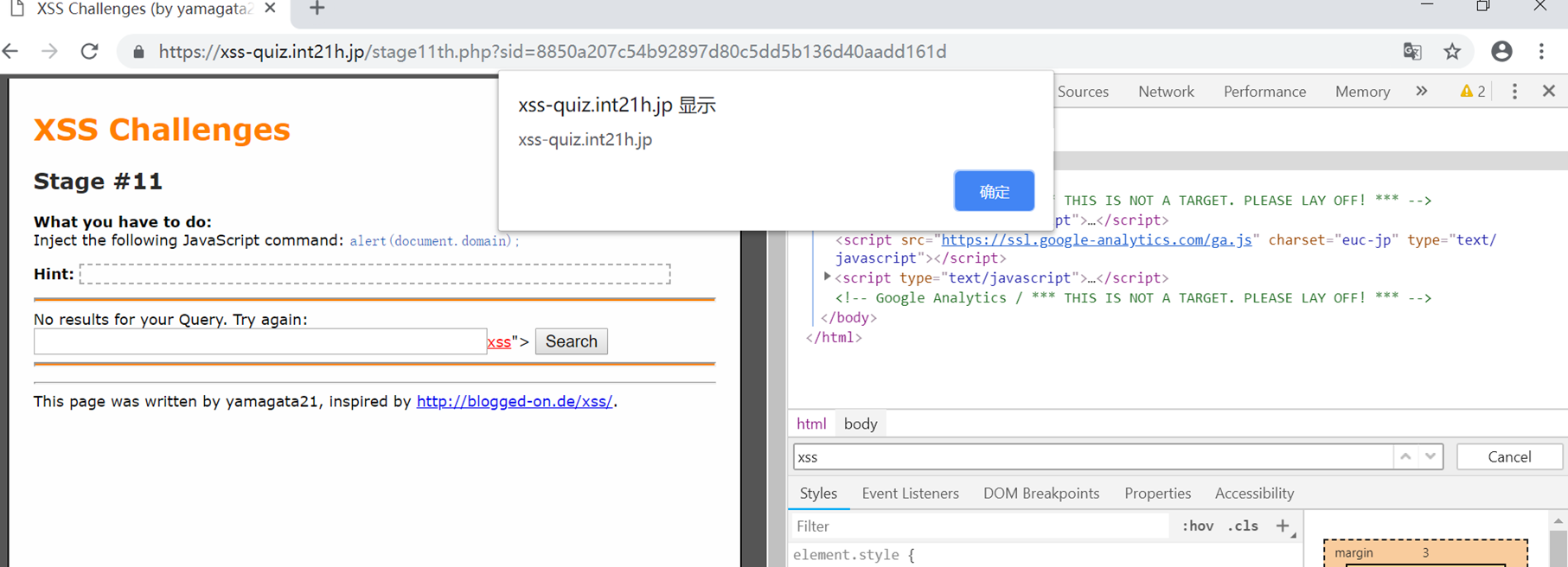Click alert(document.domain); code text
The height and width of the screenshot is (567, 1568).
[434, 241]
